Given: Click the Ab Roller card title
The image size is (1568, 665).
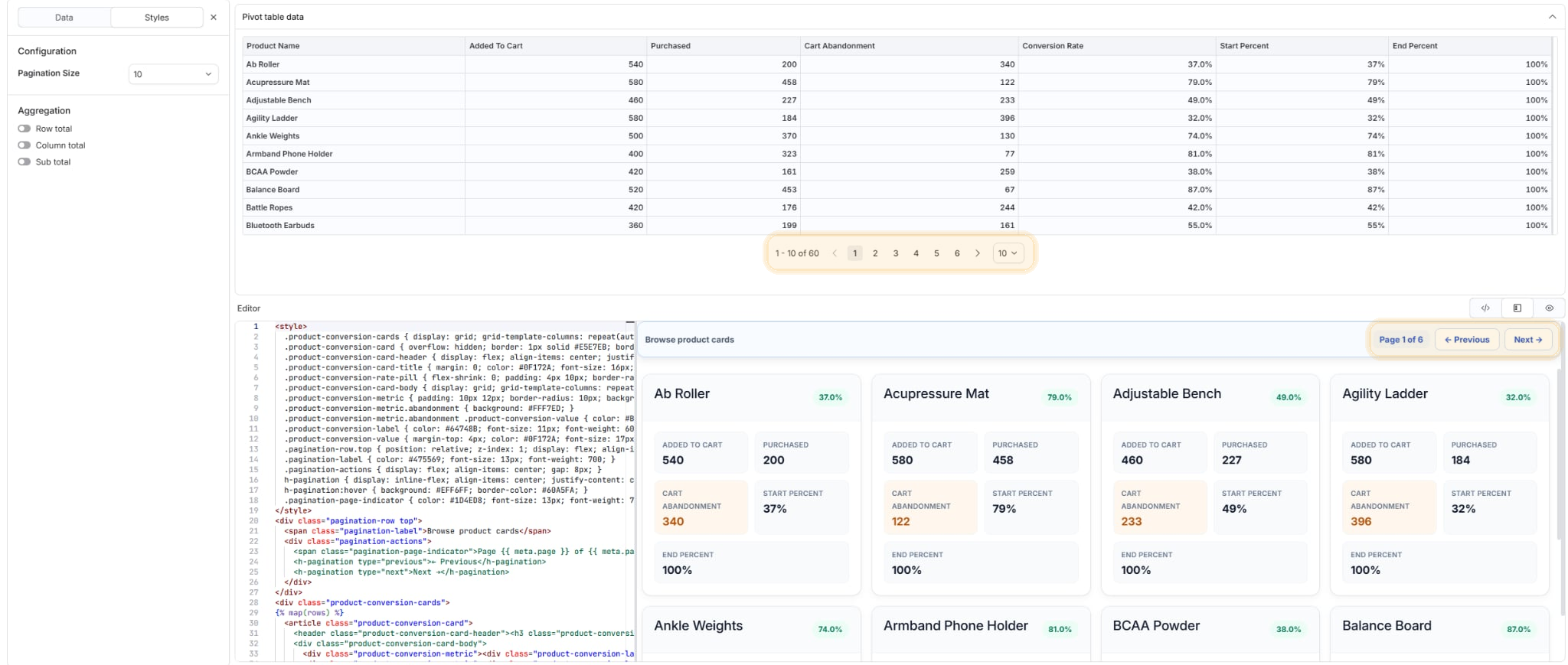Looking at the screenshot, I should (682, 394).
